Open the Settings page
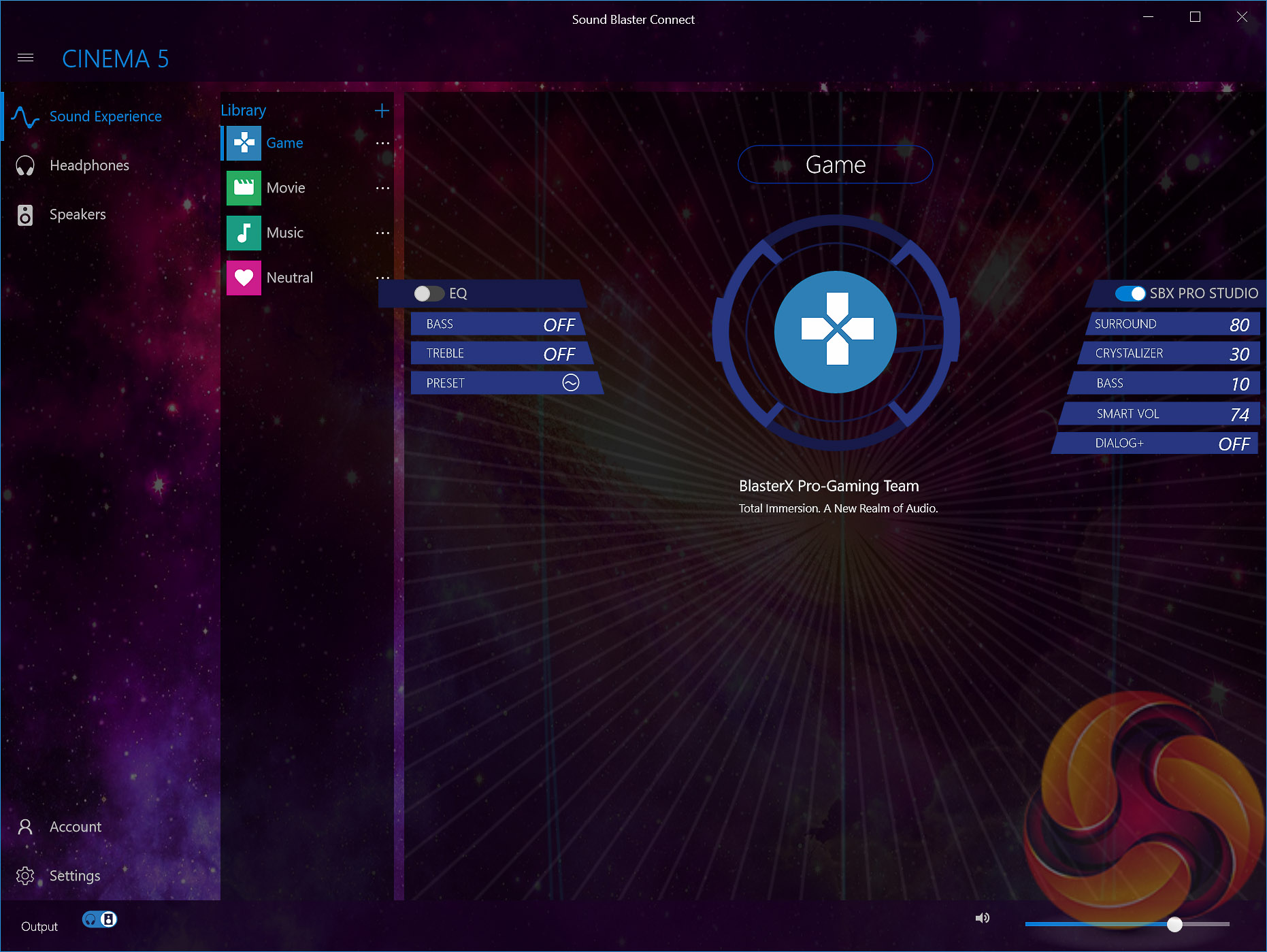Viewport: 1267px width, 952px height. point(75,876)
